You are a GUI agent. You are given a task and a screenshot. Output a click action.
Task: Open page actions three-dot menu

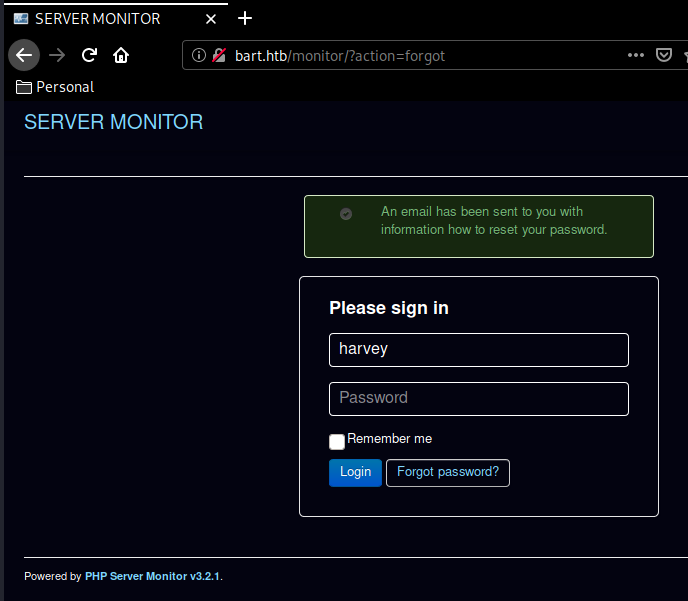(x=635, y=55)
